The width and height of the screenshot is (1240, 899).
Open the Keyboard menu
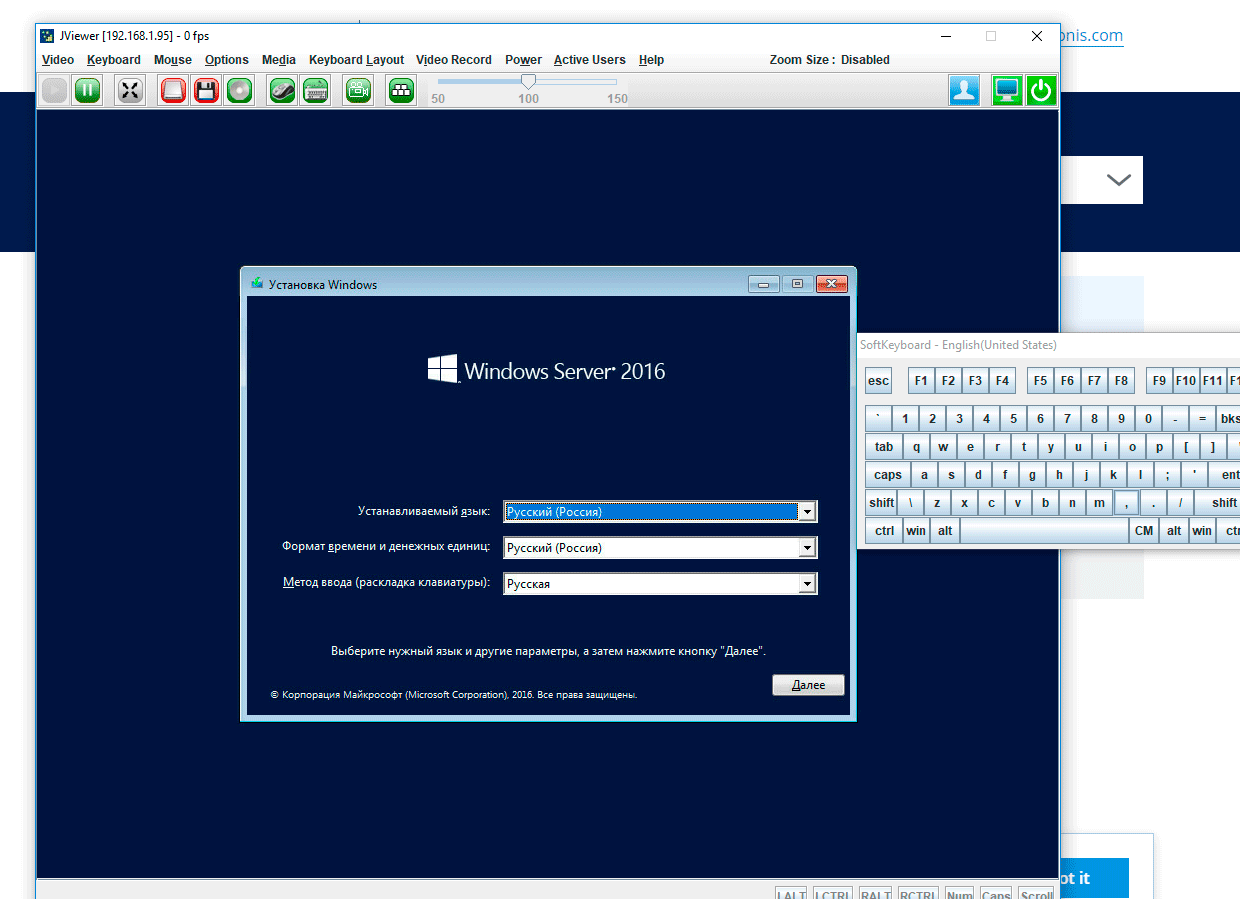click(114, 60)
